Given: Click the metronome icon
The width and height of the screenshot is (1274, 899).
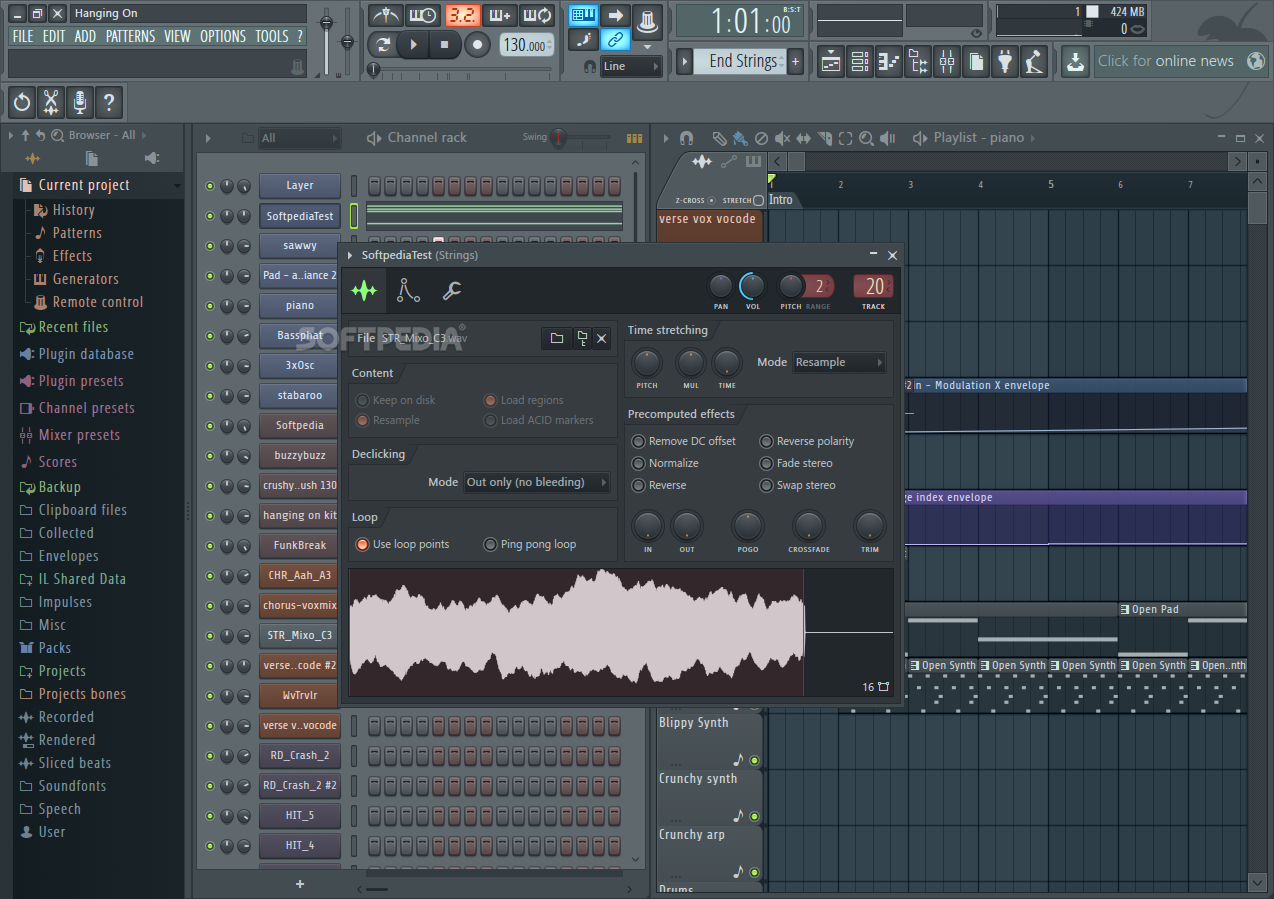Looking at the screenshot, I should (386, 15).
